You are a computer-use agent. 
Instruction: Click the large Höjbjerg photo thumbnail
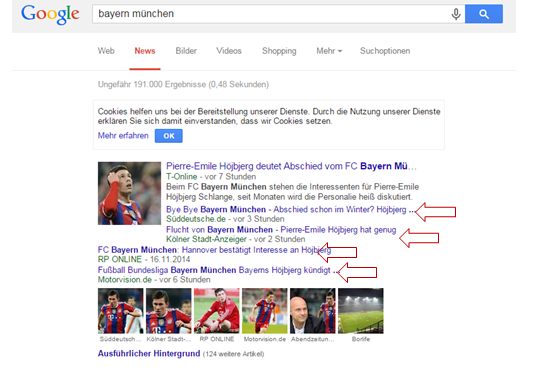coord(129,193)
